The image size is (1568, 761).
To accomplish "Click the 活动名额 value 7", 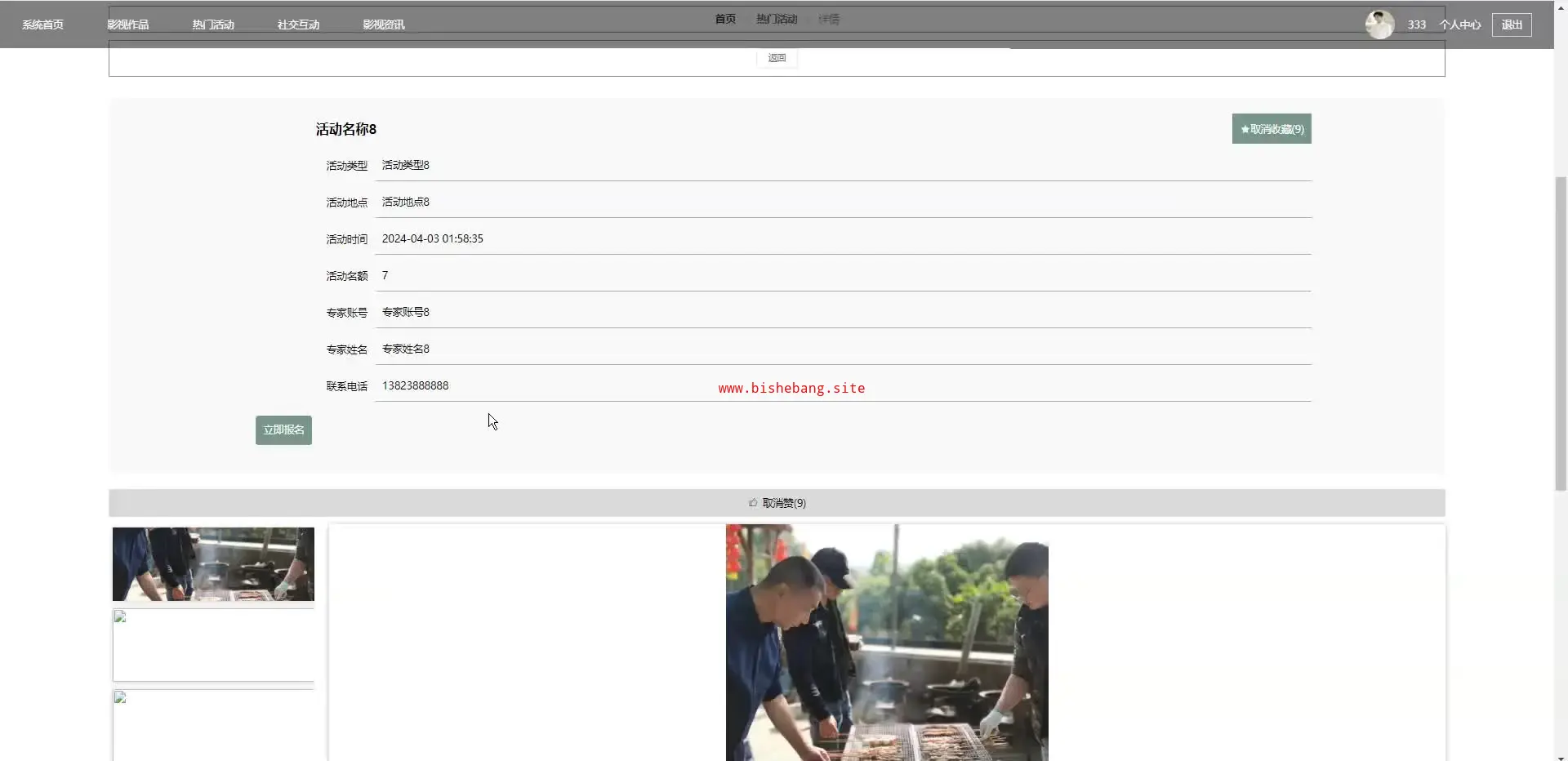I will point(385,275).
